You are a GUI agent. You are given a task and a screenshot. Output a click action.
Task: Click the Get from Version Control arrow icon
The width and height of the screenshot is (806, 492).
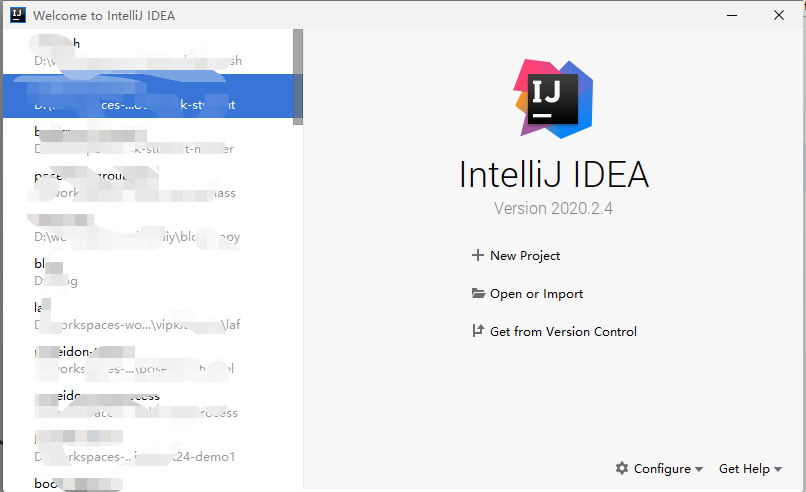pos(478,331)
